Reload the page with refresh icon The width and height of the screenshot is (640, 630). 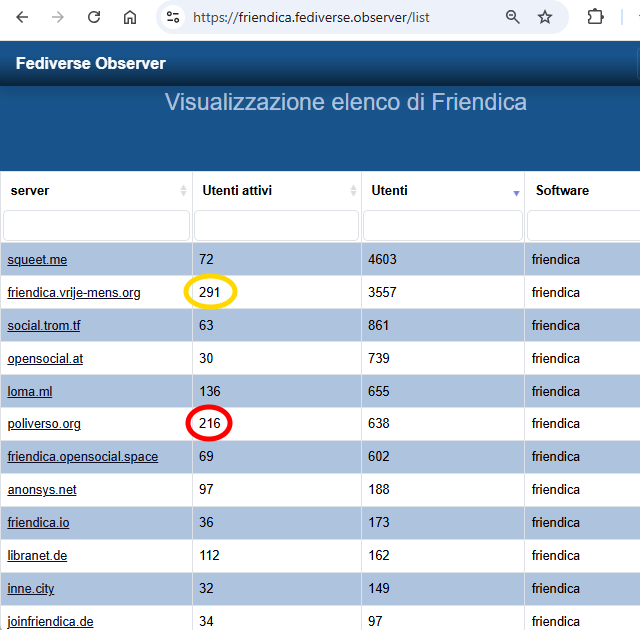click(94, 17)
